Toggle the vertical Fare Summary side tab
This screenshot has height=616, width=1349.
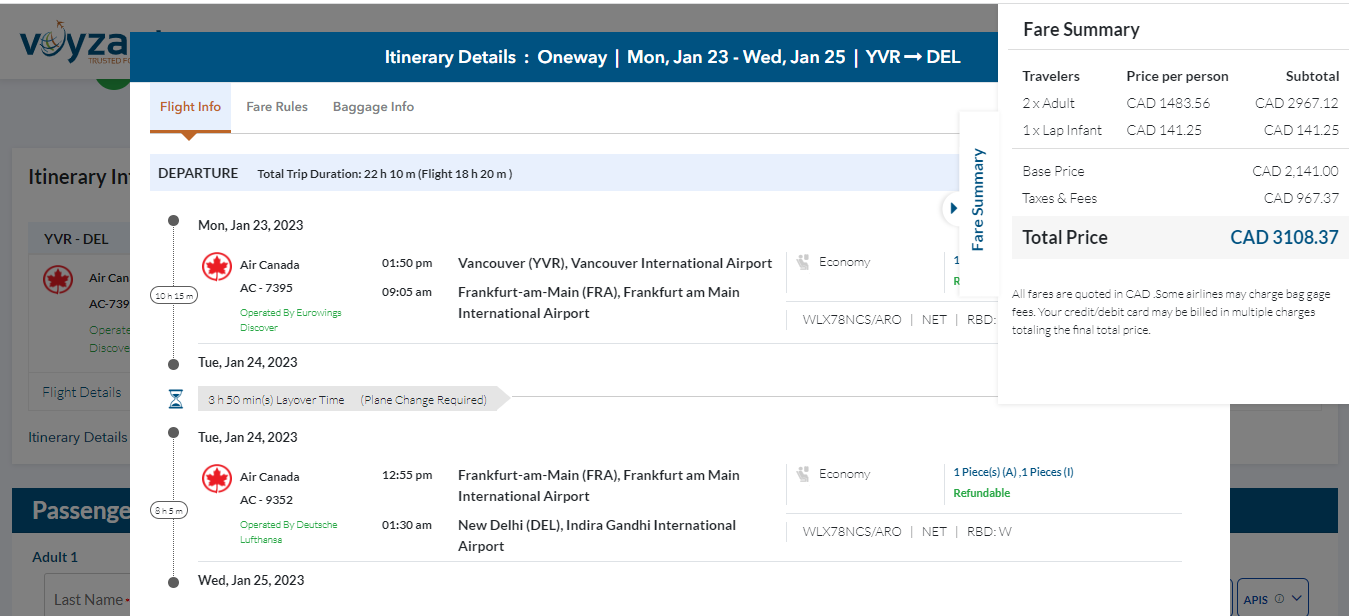(x=978, y=200)
